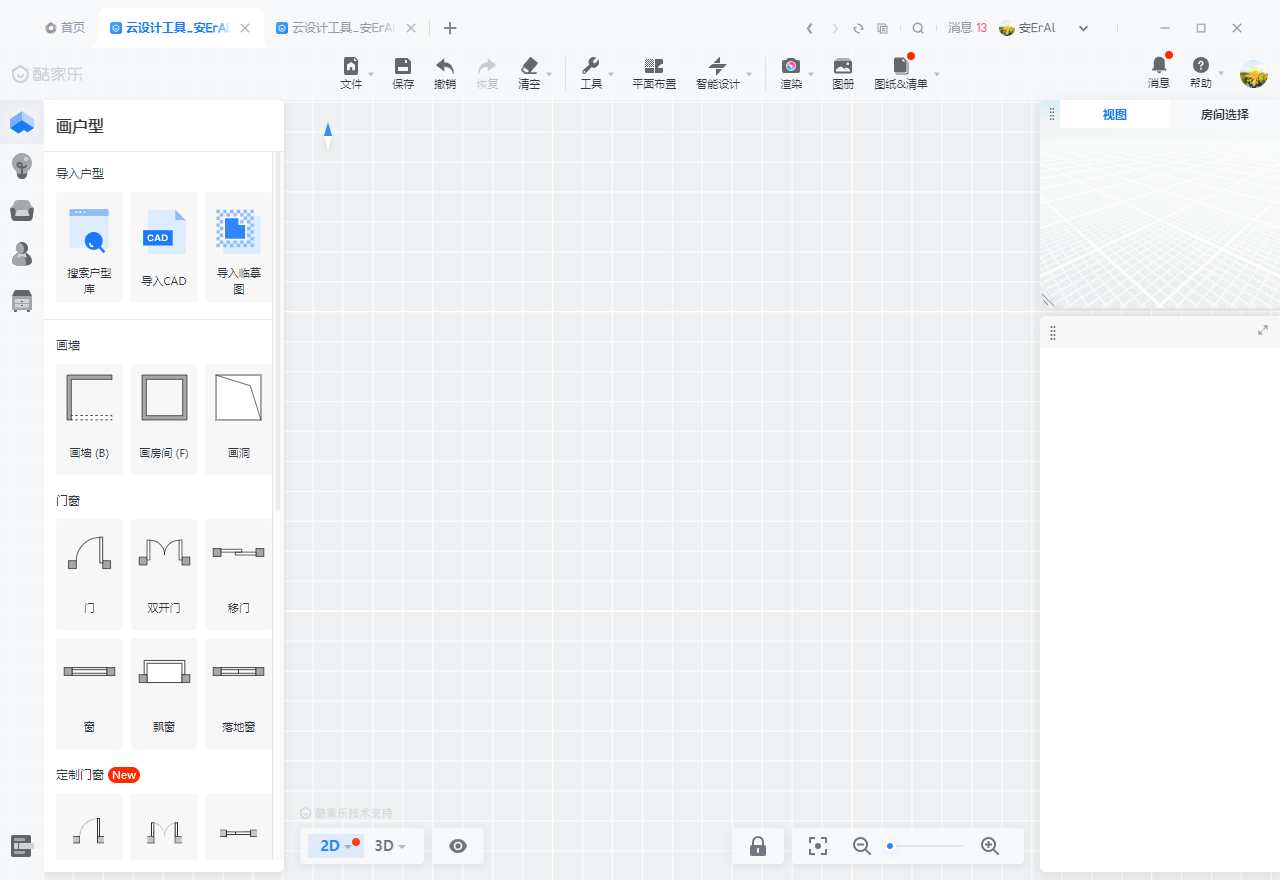Click the Save (保存) toolbar icon

click(x=403, y=73)
